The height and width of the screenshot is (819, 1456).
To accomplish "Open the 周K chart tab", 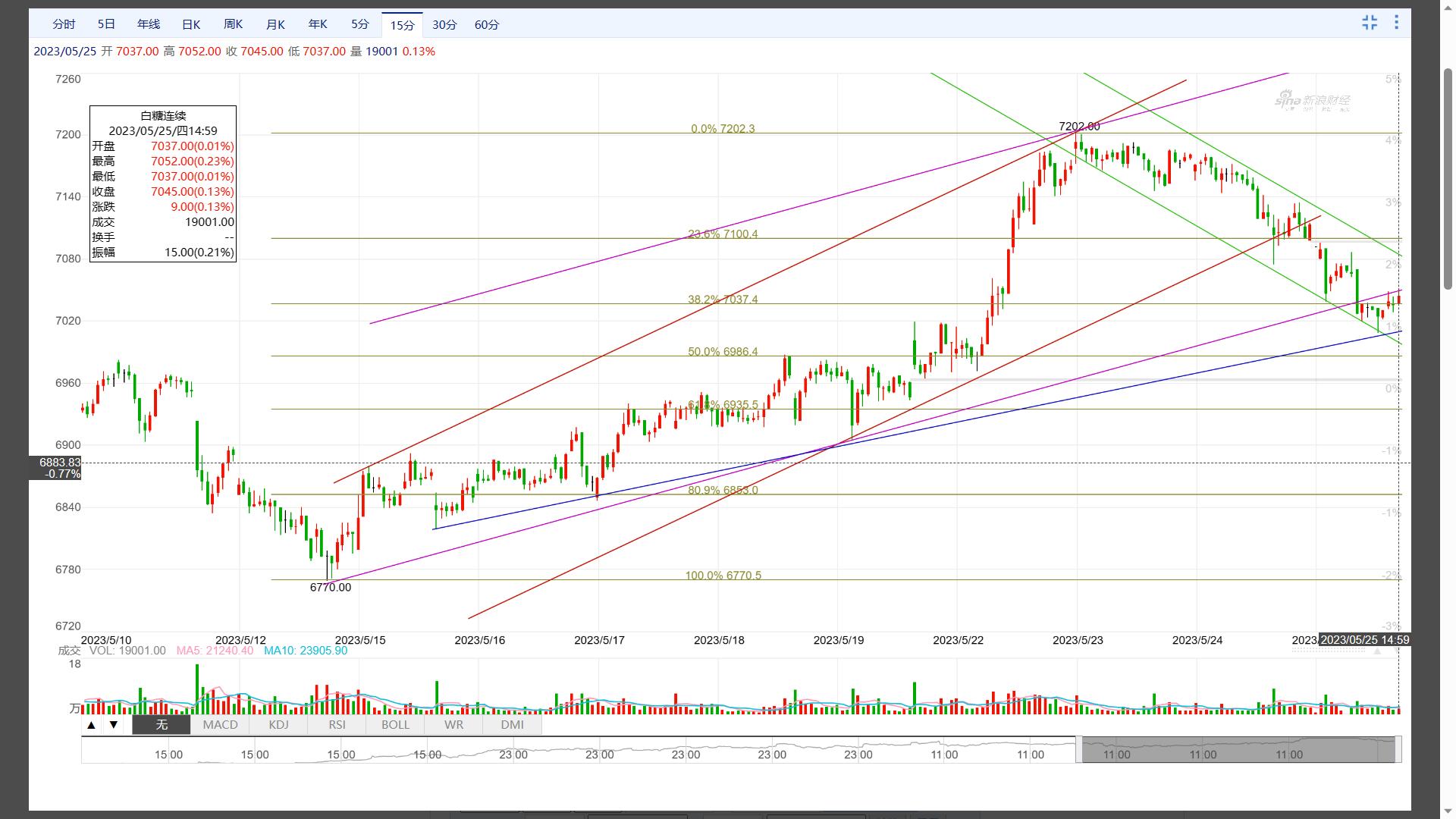I will click(234, 24).
